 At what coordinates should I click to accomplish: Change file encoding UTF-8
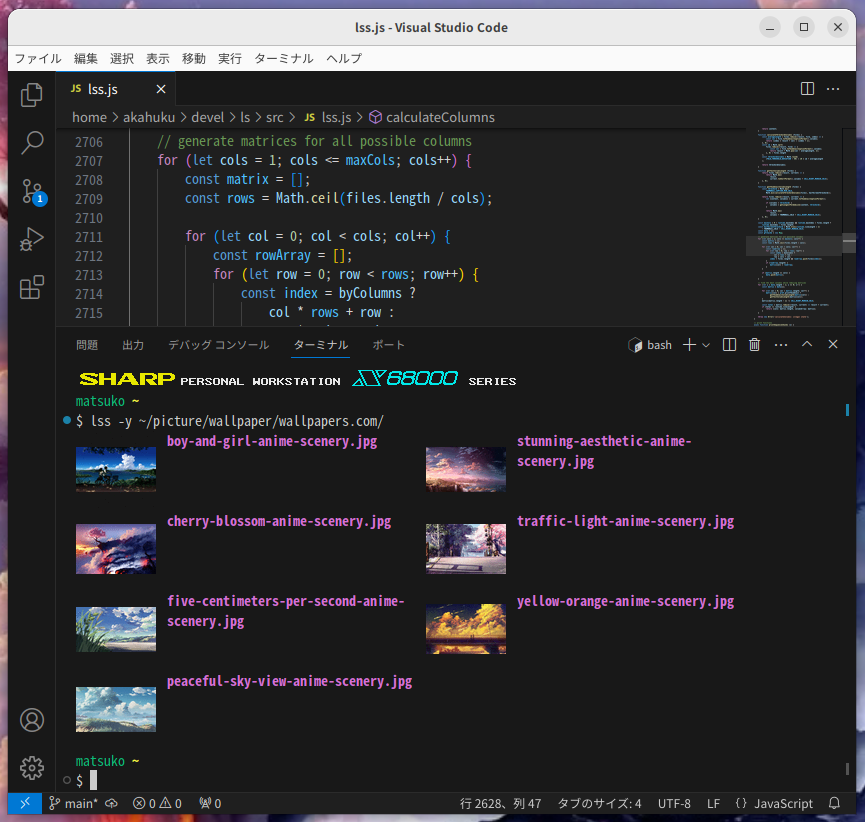click(x=674, y=803)
